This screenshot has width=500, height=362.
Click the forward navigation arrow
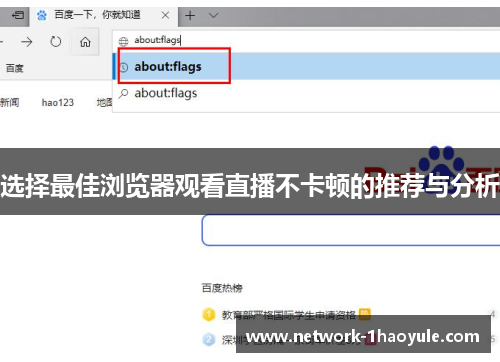tap(27, 42)
